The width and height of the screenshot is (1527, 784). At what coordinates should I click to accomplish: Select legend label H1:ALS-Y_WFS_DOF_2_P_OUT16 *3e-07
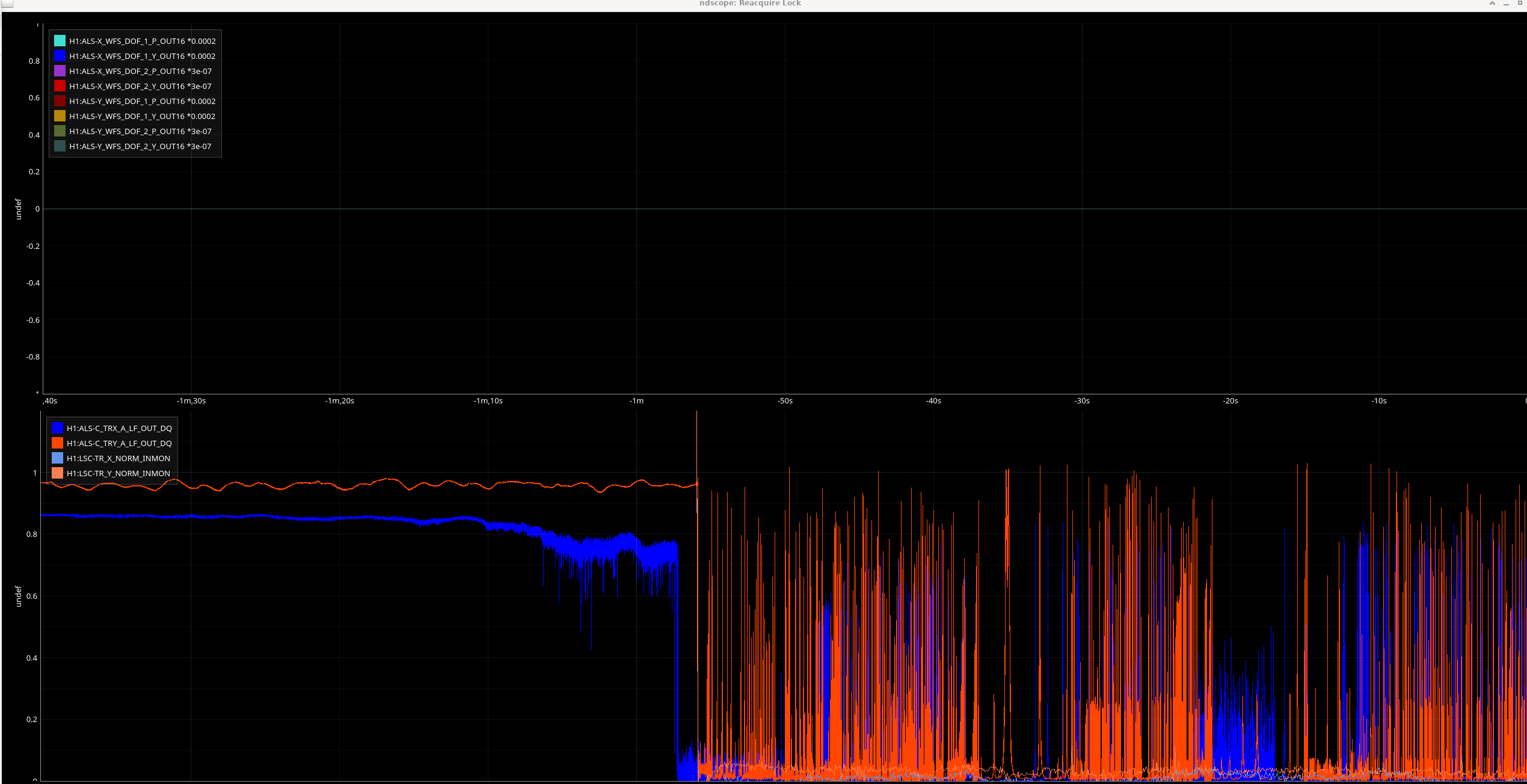click(140, 131)
